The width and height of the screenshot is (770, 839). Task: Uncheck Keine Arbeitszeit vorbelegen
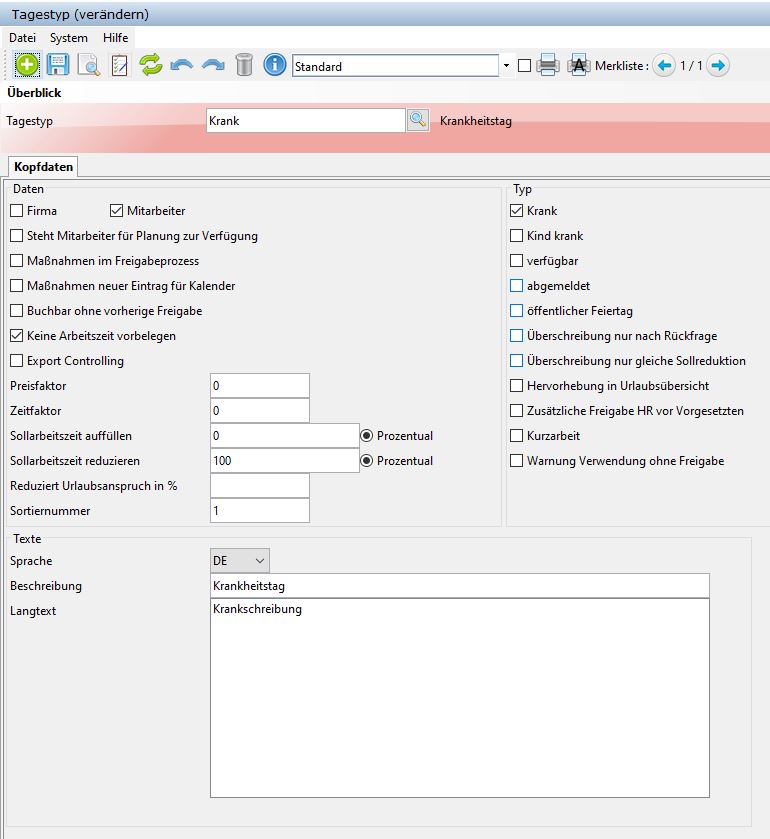pos(17,336)
